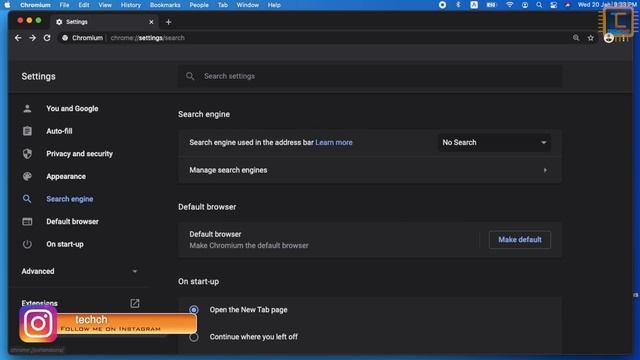Viewport: 640px width, 360px height.
Task: Go forward with the browser forward arrow
Action: [32, 38]
